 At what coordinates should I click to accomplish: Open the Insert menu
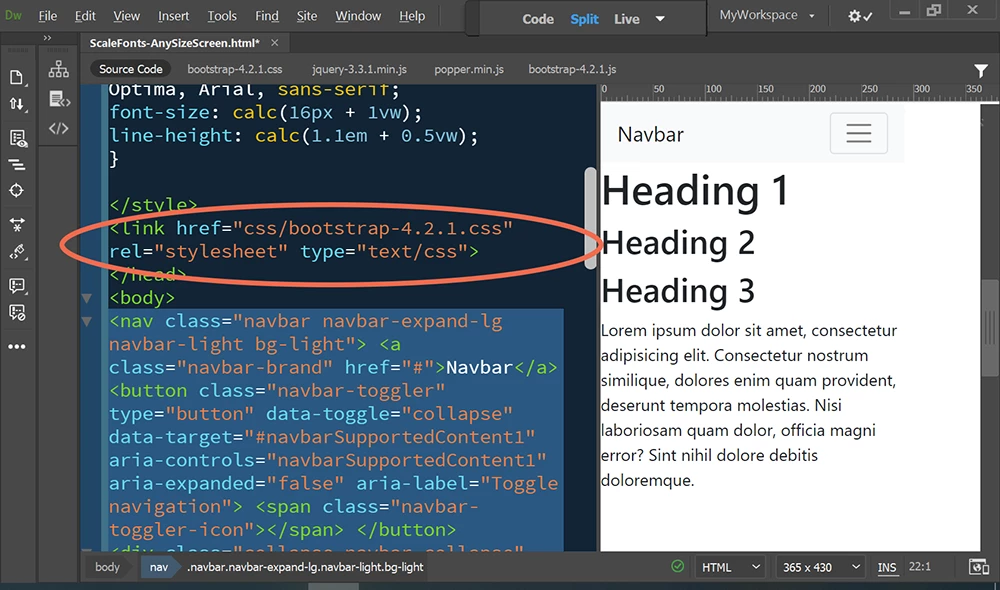(173, 16)
